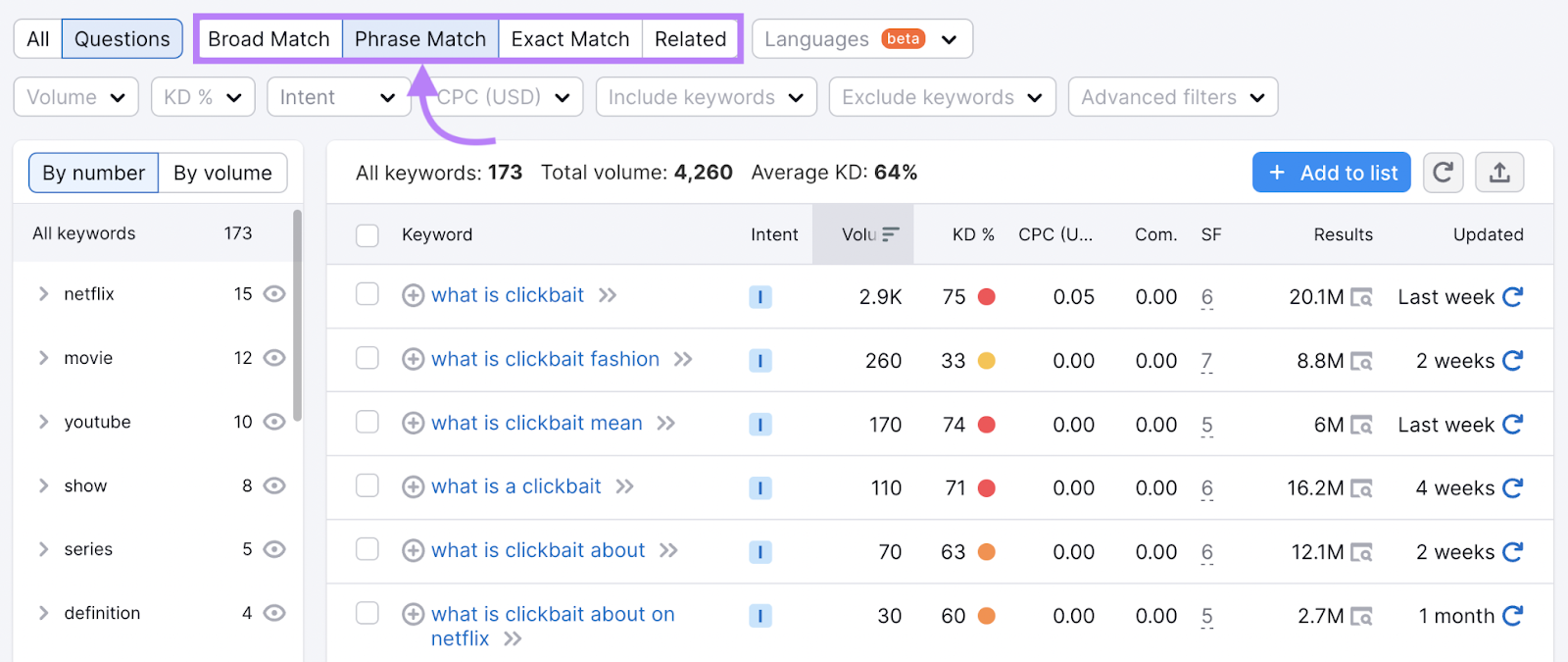Toggle eye icon for netflix group
Screen dimensions: 1568x662
coord(274,294)
